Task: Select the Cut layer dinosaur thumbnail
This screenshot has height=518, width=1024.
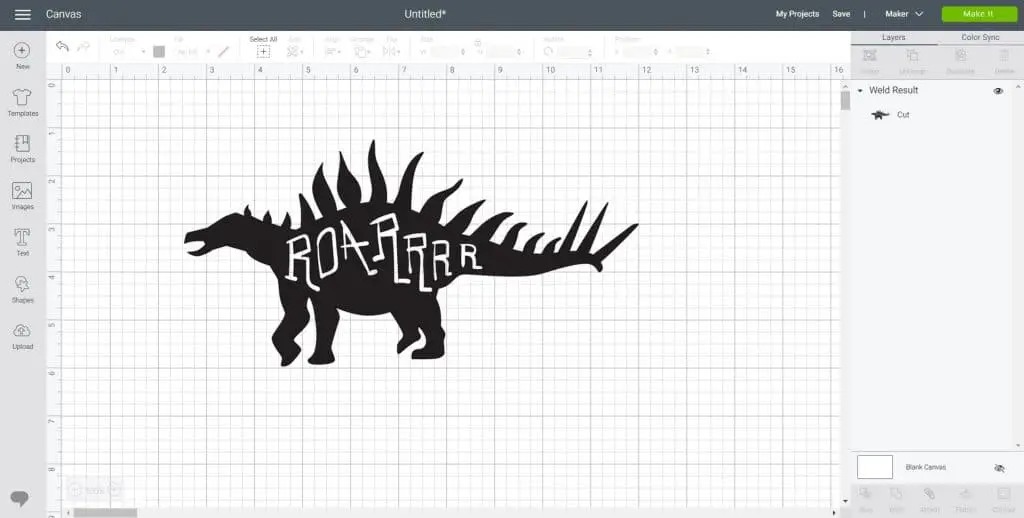Action: (x=880, y=115)
